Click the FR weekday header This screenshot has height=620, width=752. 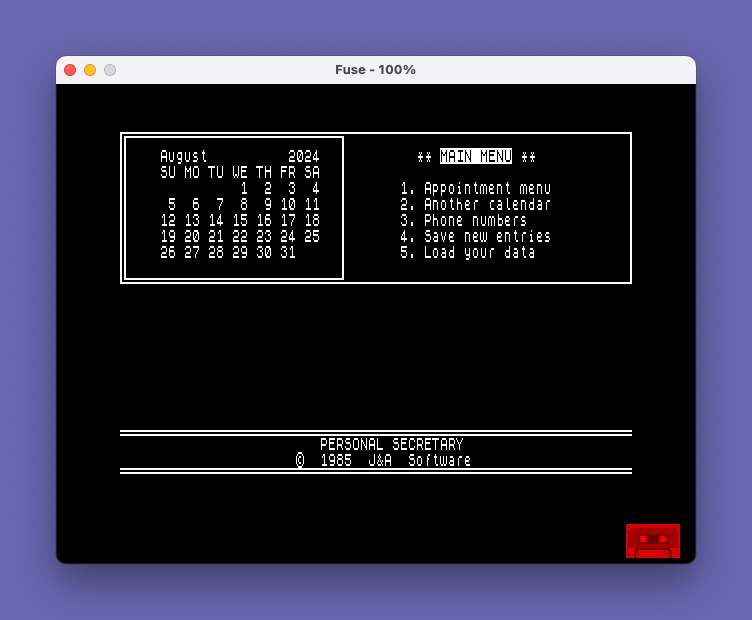pyautogui.click(x=288, y=172)
